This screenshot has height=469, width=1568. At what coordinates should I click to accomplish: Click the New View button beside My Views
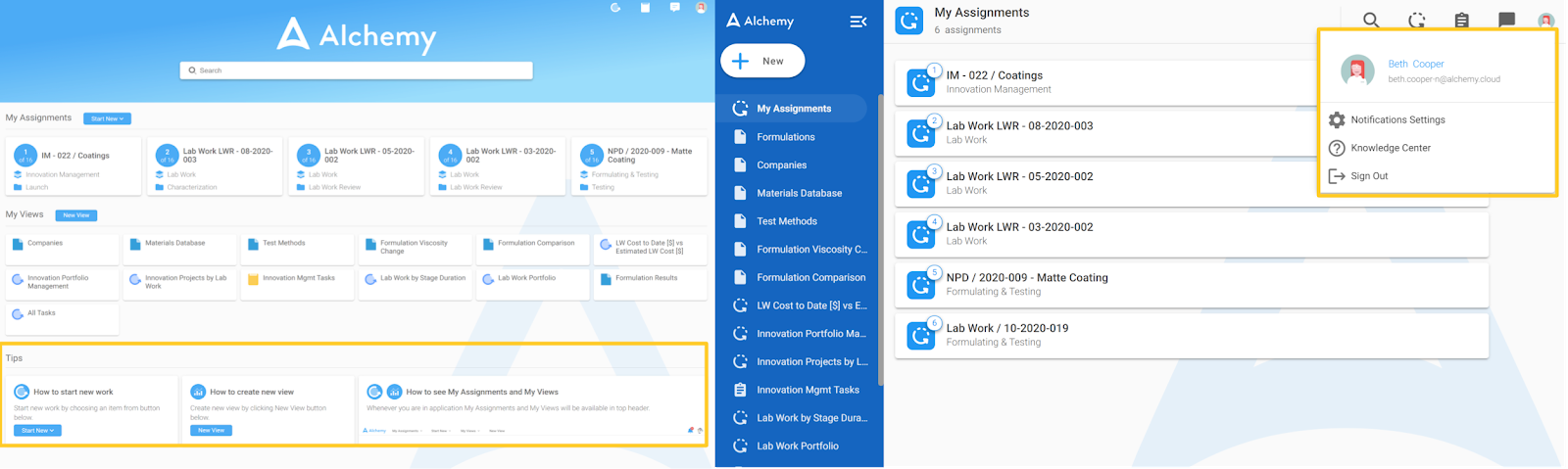point(76,215)
